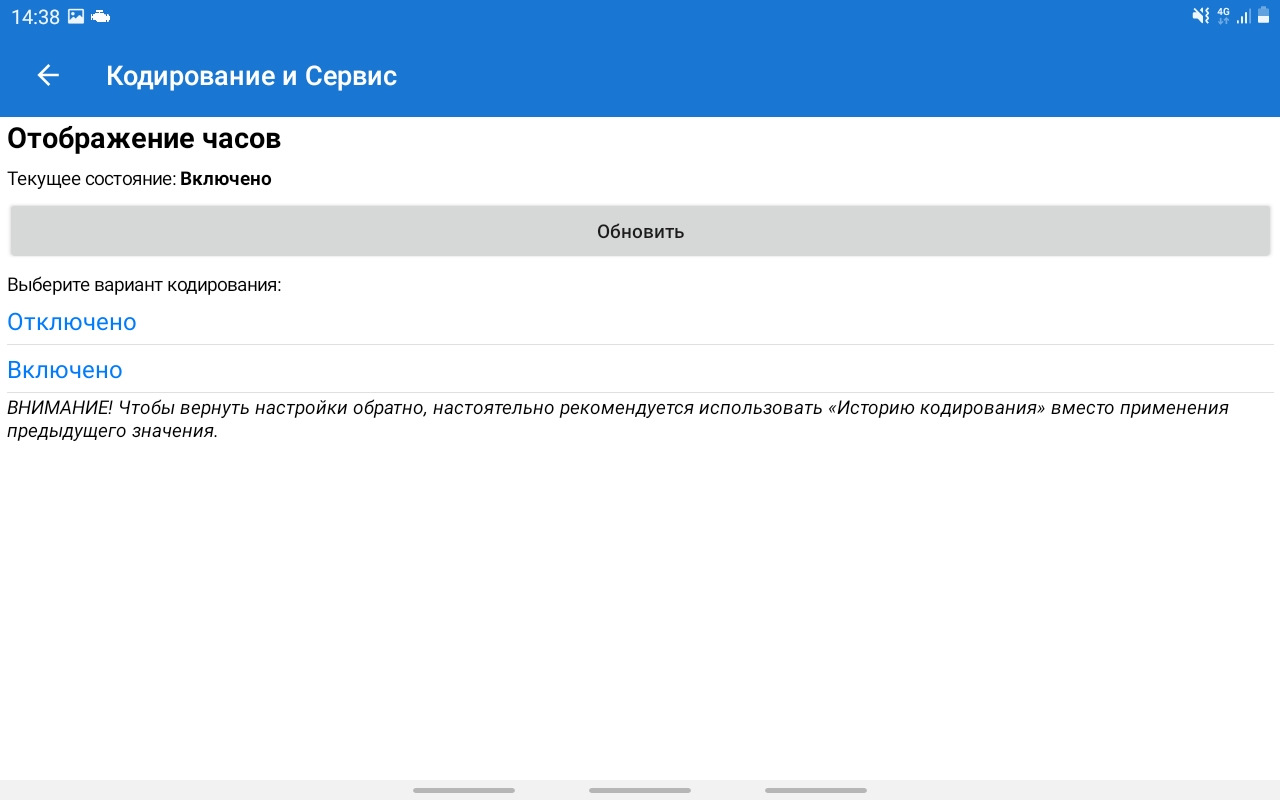Tap the 4G network indicator icon
This screenshot has height=800, width=1280.
pos(1223,16)
